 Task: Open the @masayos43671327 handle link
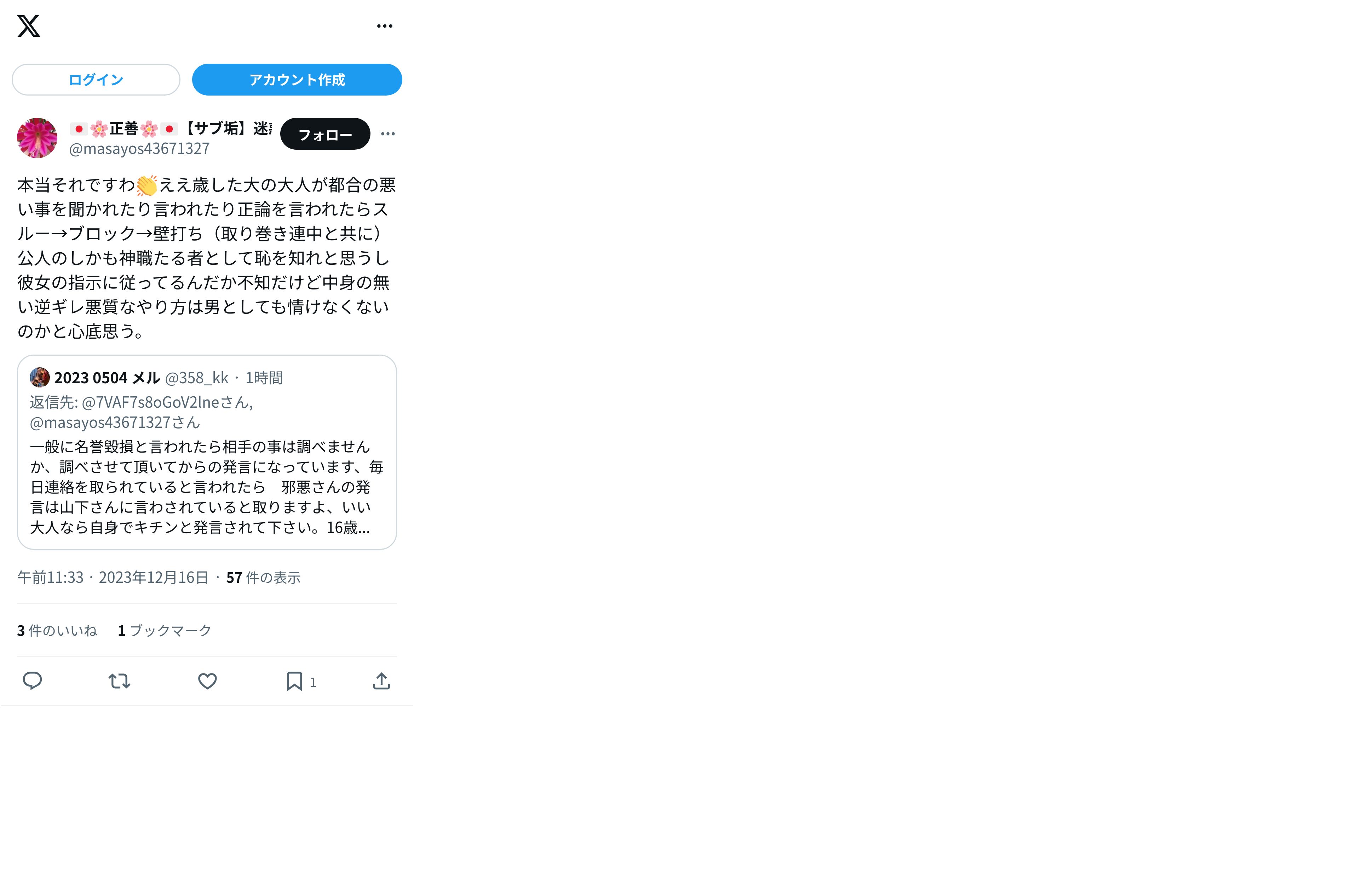139,149
